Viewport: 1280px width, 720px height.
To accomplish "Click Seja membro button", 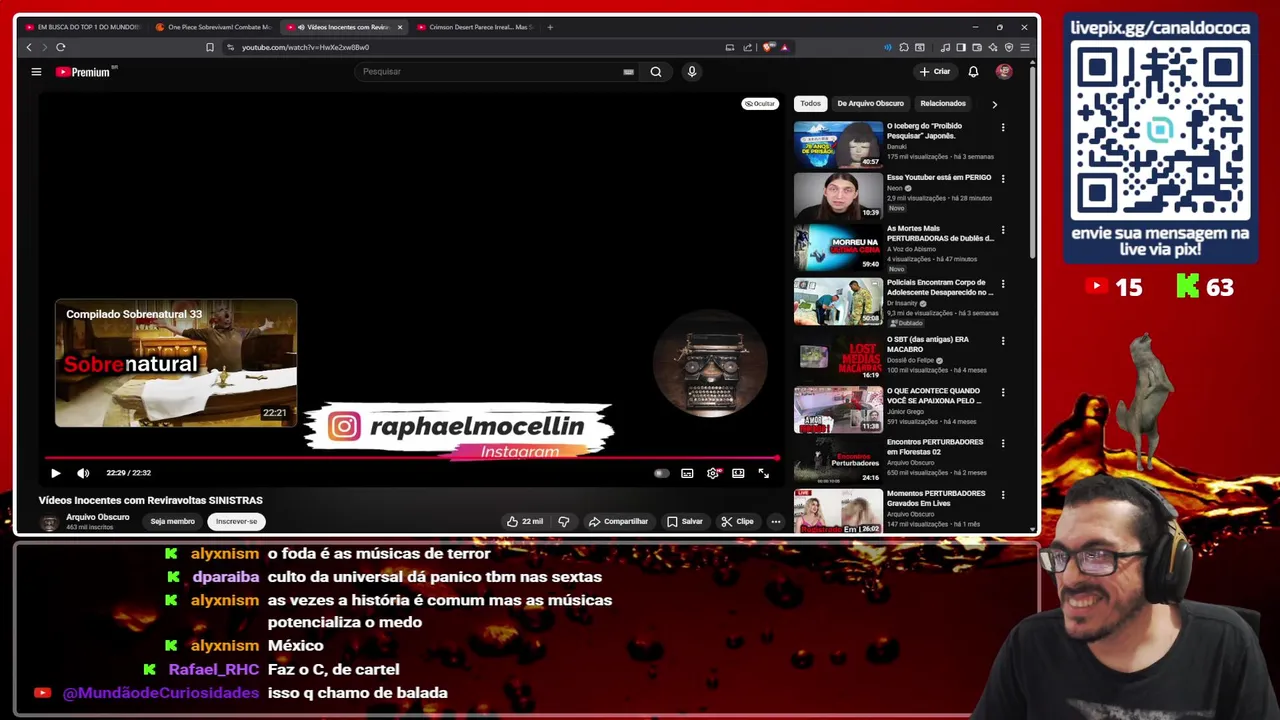I will click(x=173, y=521).
